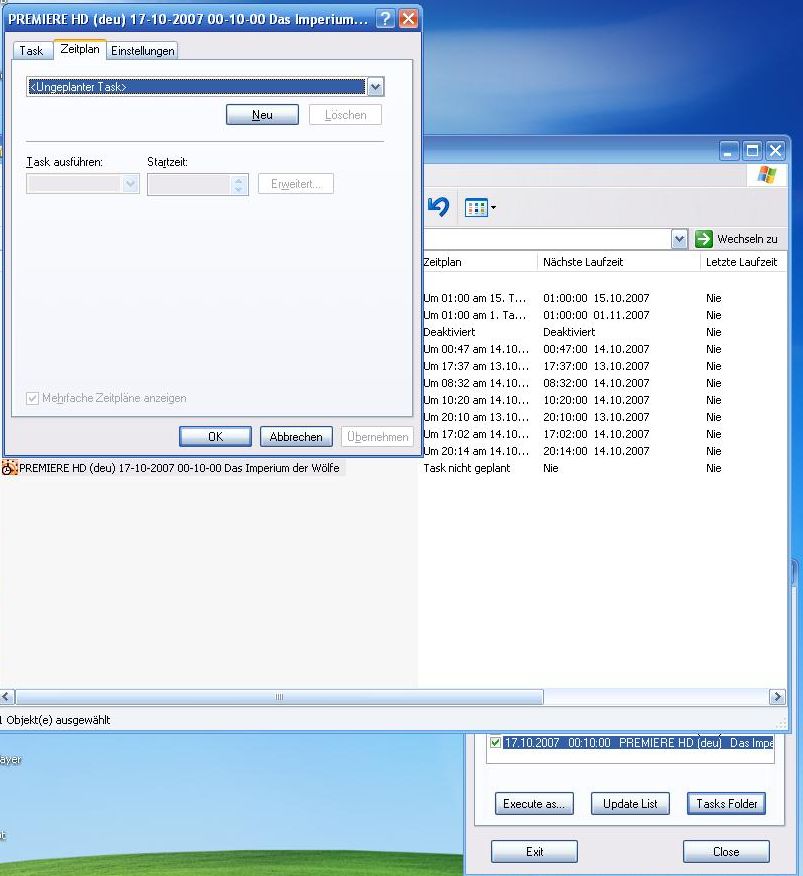803x876 pixels.
Task: Click the 'Um 08:32 am 14.10...' row
Action: click(x=476, y=383)
